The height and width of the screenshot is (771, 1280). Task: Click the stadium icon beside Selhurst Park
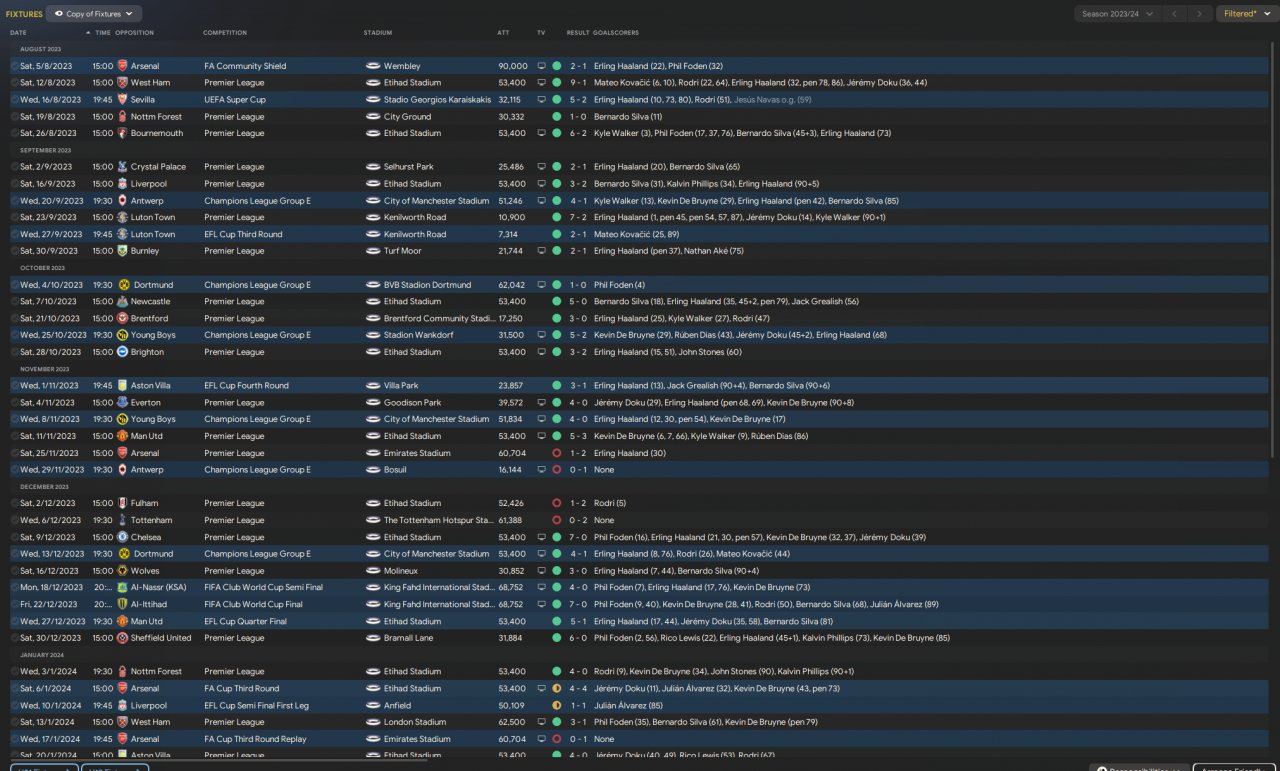coord(373,167)
